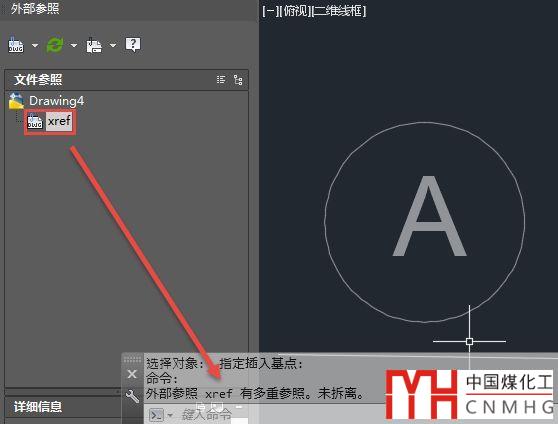Screen dimensions: 558x424
Task: Click the green Refresh icon
Action: (x=55, y=45)
